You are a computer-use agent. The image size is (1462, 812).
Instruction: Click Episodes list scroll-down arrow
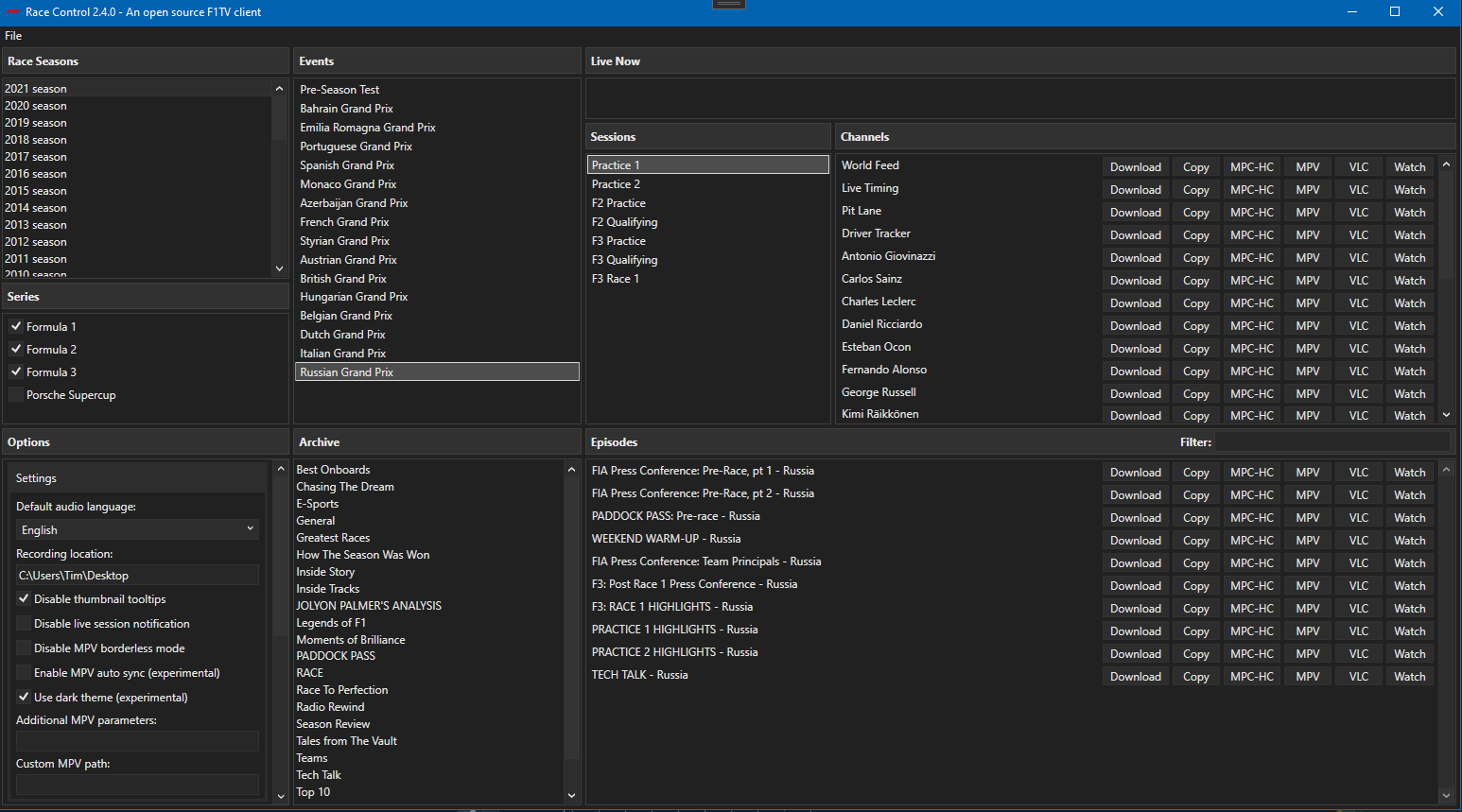1446,796
